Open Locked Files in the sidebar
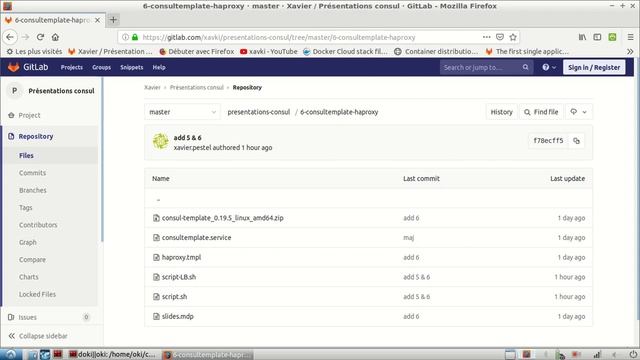The height and width of the screenshot is (360, 640). coord(37,294)
